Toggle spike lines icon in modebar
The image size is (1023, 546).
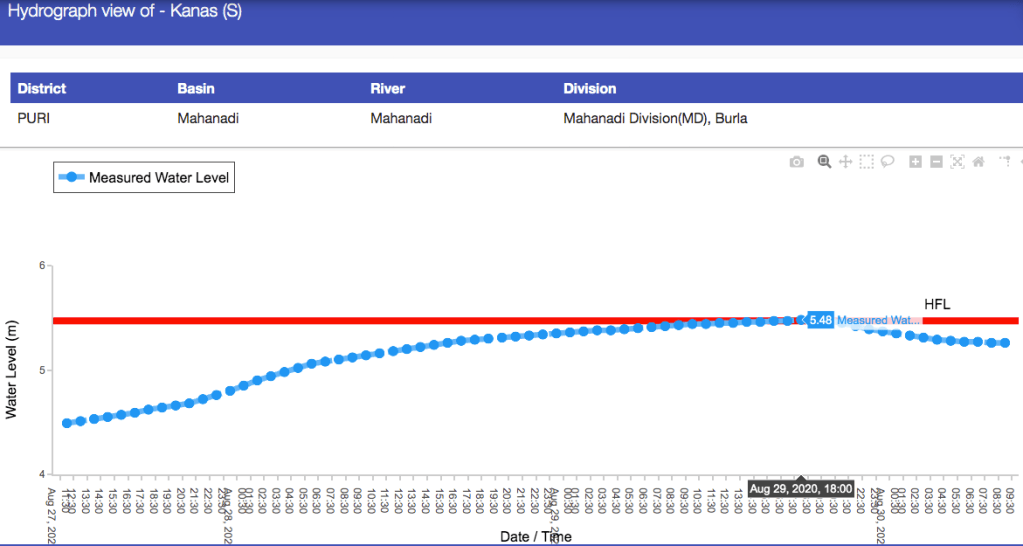click(x=1005, y=162)
